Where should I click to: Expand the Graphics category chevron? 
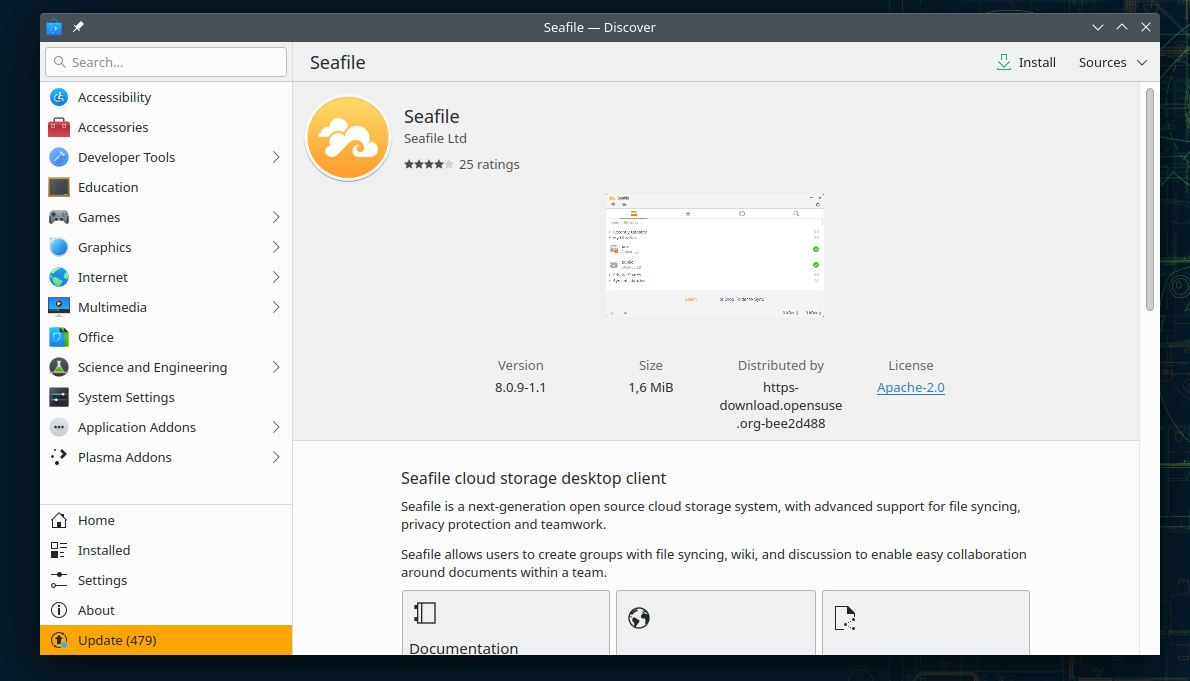pos(276,247)
